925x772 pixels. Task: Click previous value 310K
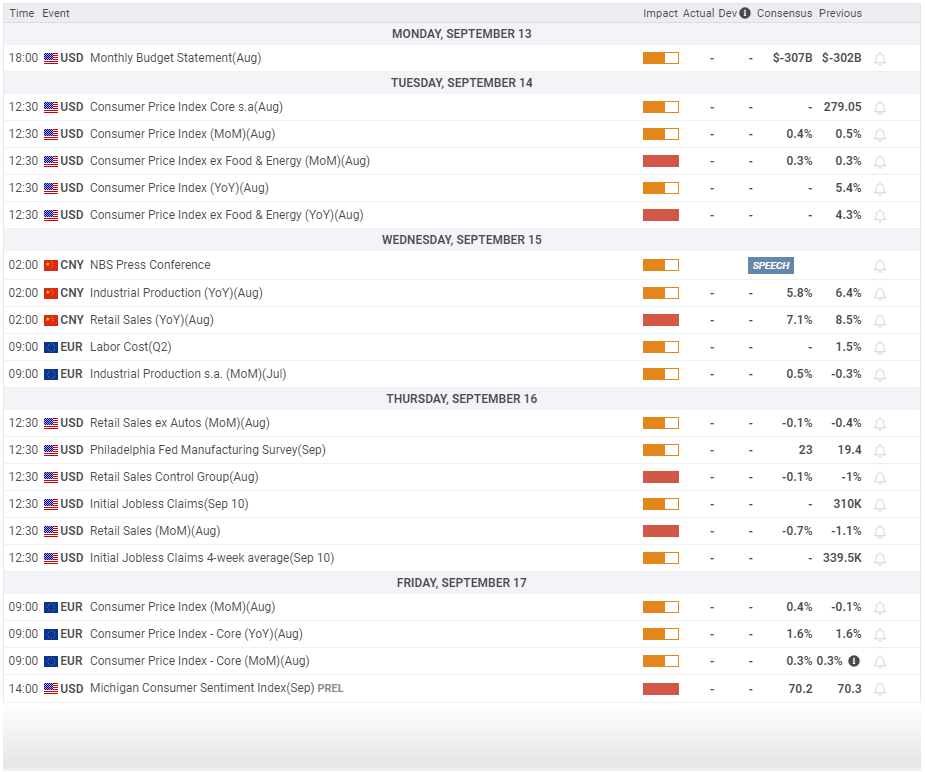[x=847, y=504]
